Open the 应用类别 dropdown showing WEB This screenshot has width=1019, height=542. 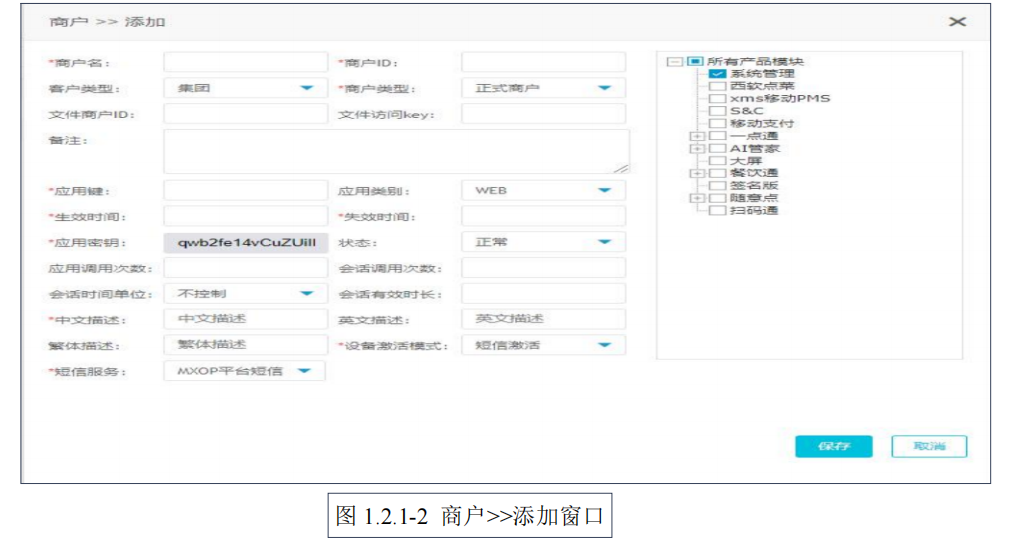click(543, 190)
